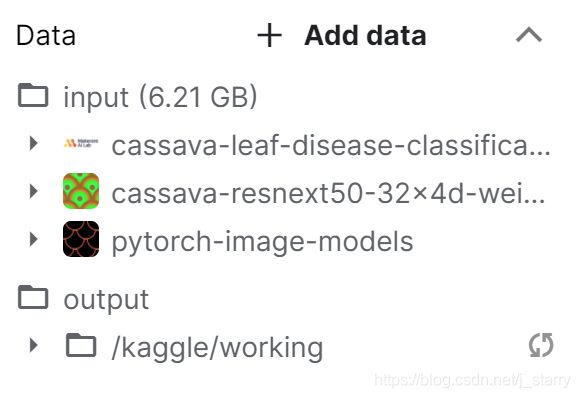Expand the cassava-leaf-disease-classification dataset arrow
580x398 pixels.
coord(34,143)
